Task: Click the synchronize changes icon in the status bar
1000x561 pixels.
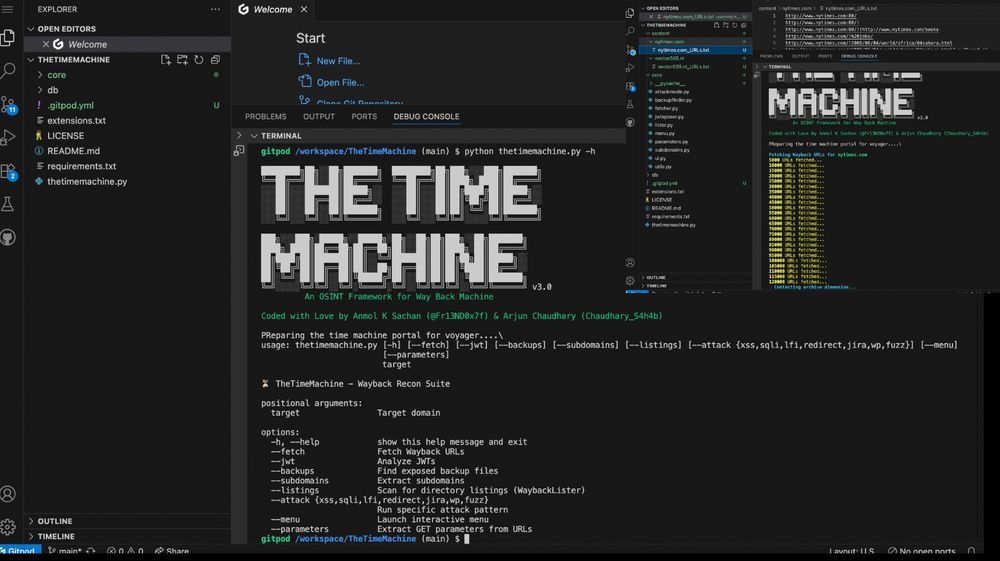Action: [x=91, y=551]
